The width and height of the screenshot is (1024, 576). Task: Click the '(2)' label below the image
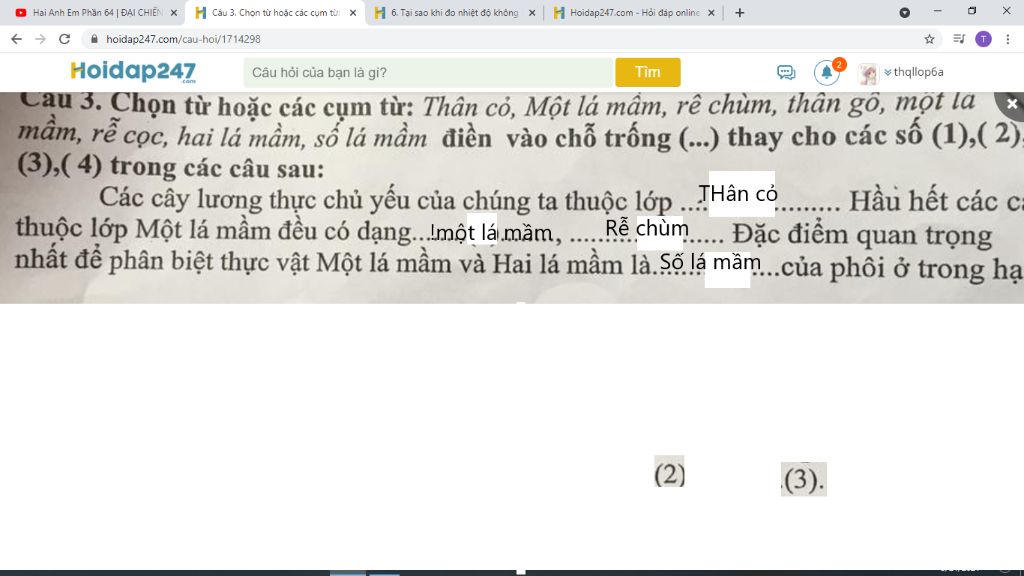pos(669,473)
